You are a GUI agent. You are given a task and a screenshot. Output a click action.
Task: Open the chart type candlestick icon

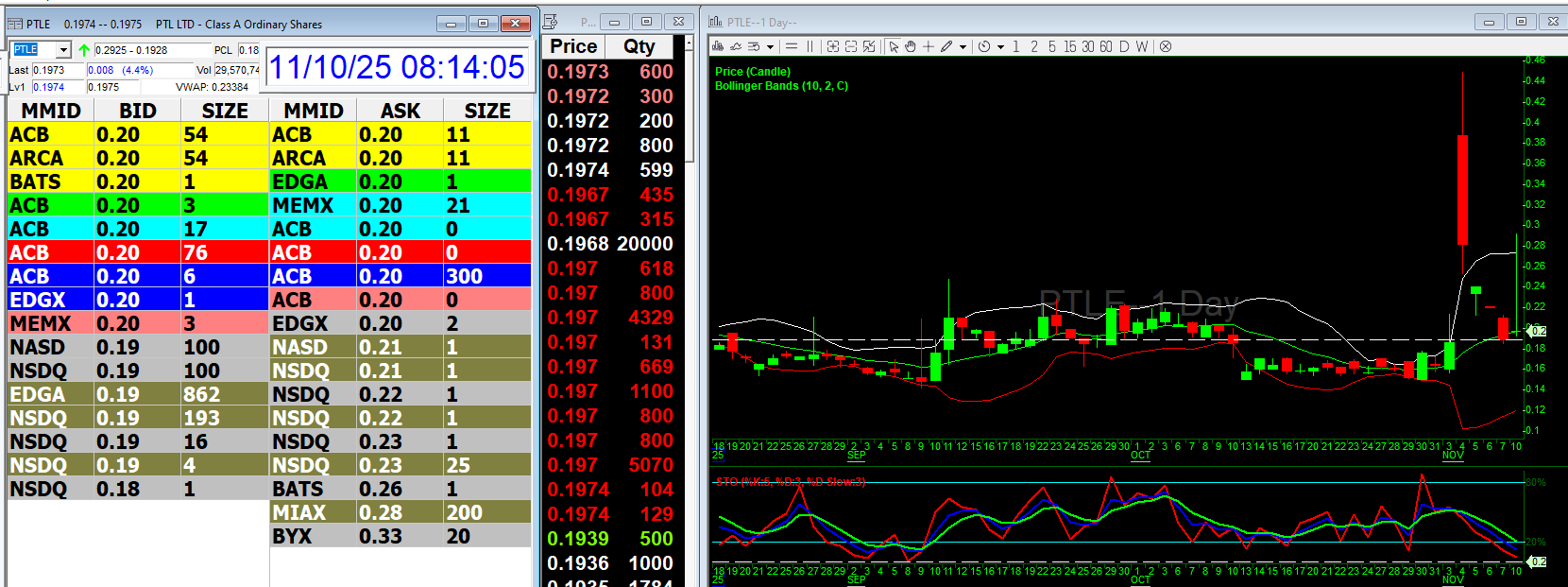tap(718, 46)
